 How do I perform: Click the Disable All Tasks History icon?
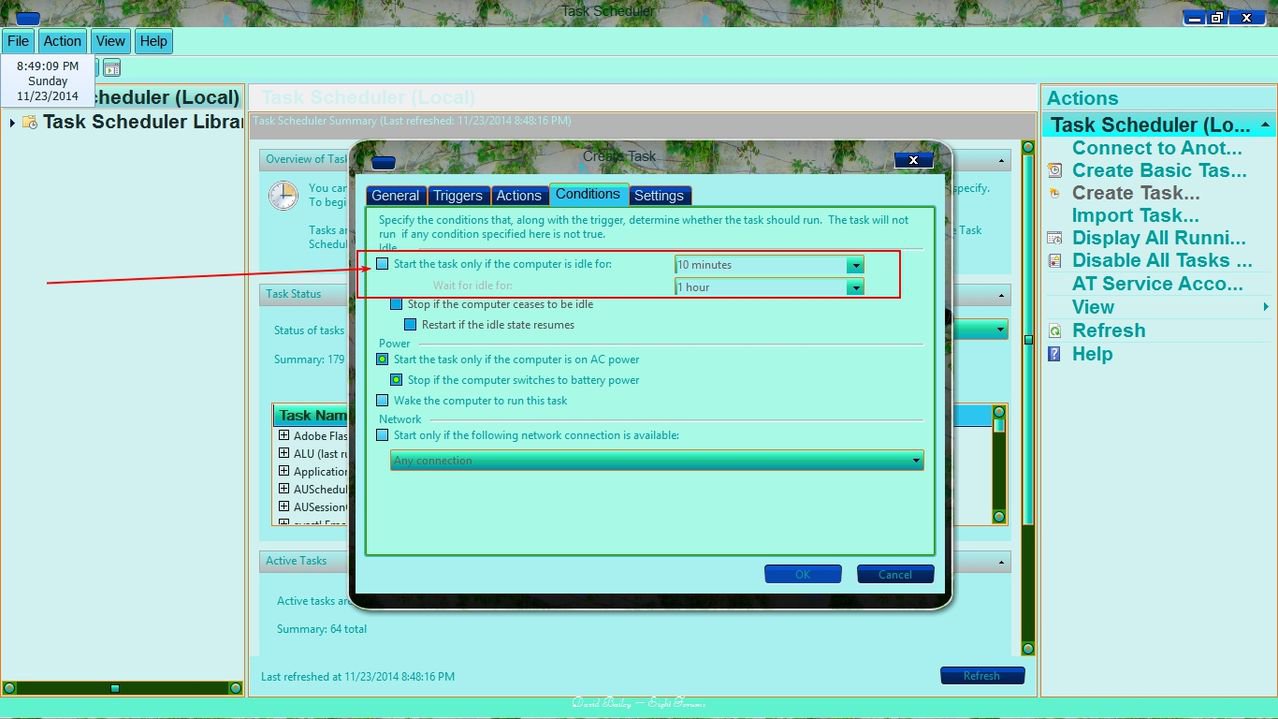coord(1054,260)
